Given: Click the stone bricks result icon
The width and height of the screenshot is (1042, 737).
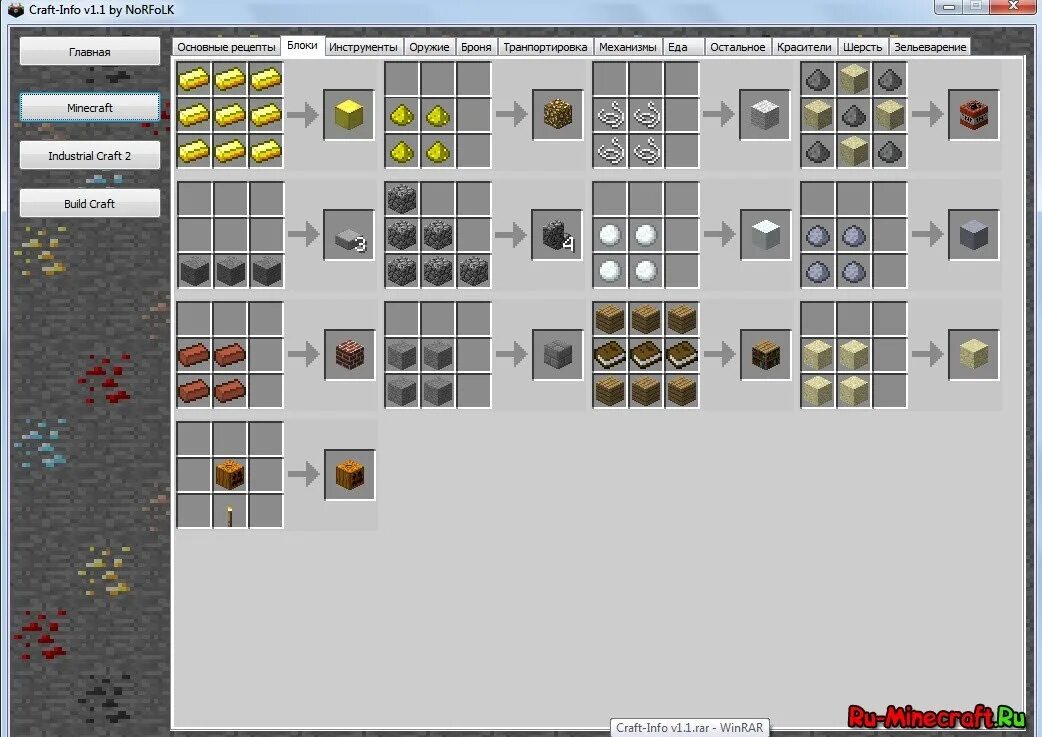Looking at the screenshot, I should click(558, 355).
